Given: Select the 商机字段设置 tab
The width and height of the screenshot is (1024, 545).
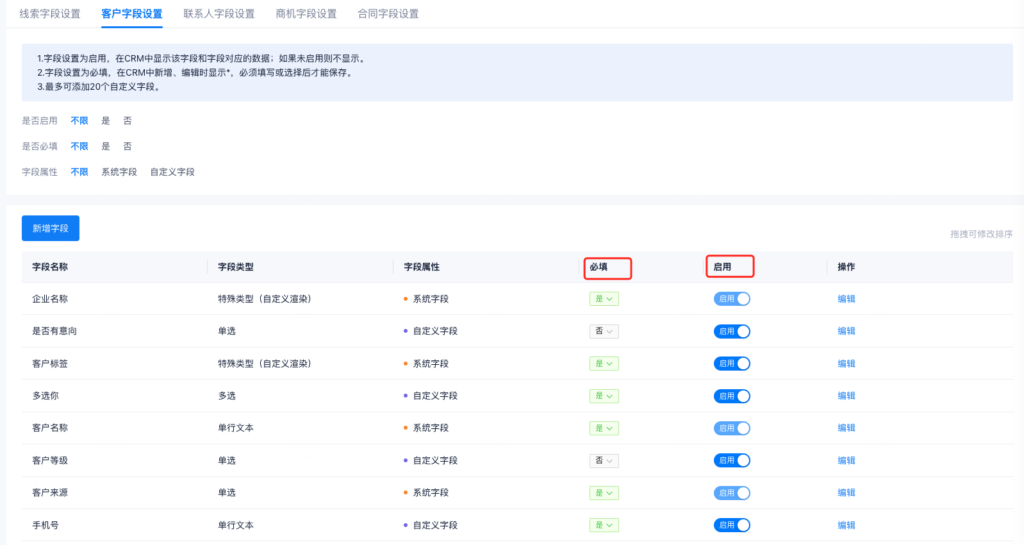Looking at the screenshot, I should (306, 14).
